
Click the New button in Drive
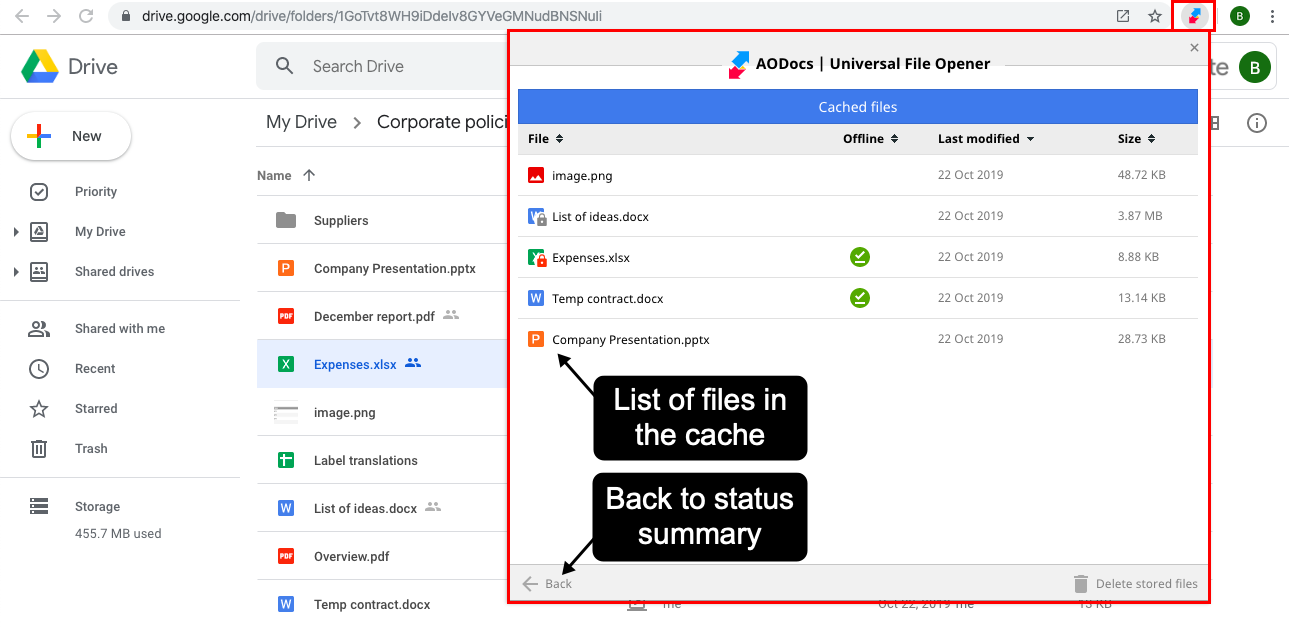pos(70,135)
